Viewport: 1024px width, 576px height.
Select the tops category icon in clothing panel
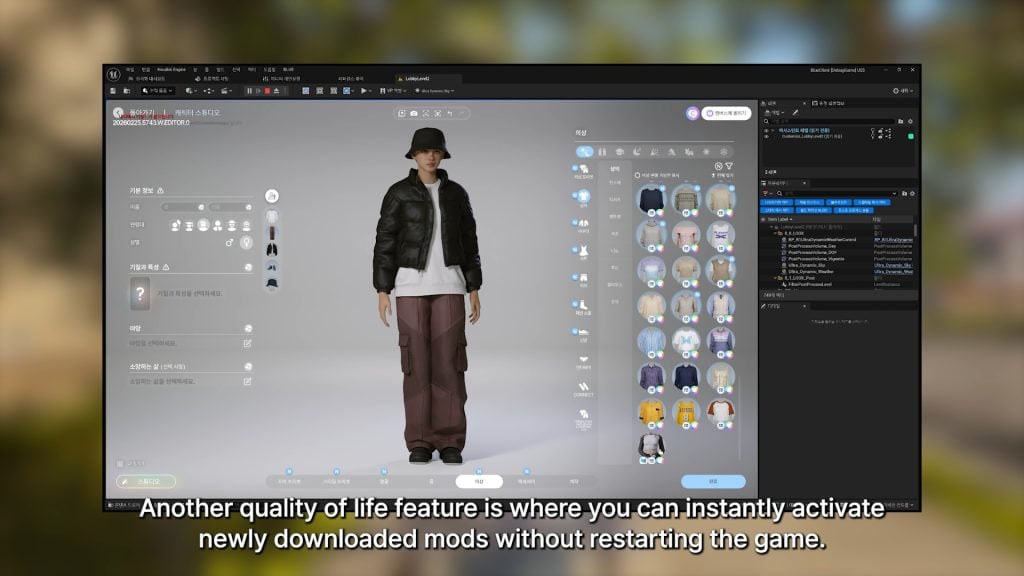coord(583,196)
